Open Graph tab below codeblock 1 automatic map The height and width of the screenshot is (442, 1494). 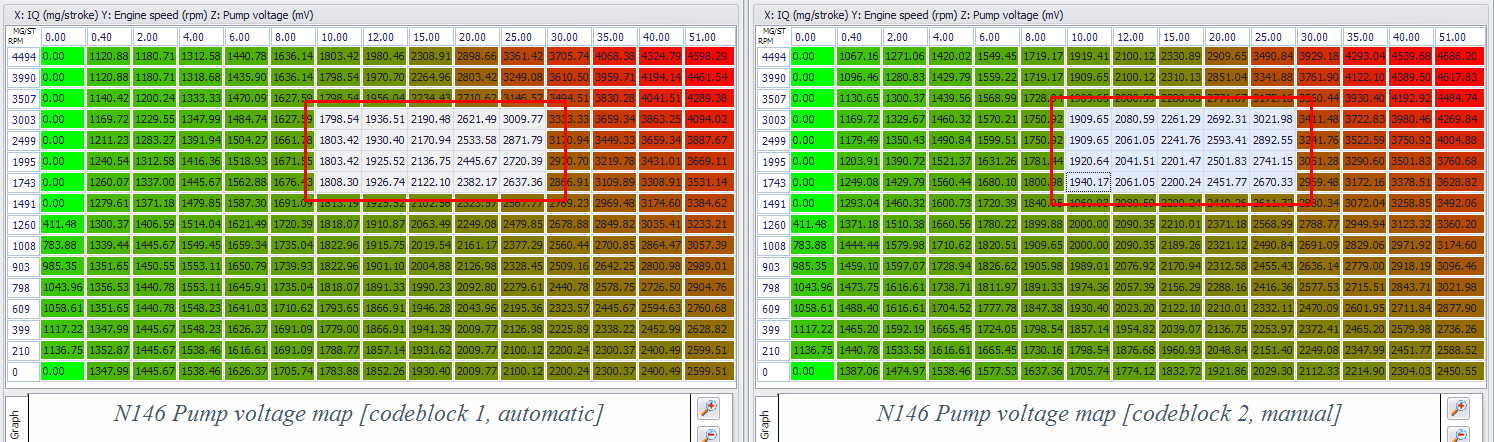coord(12,418)
